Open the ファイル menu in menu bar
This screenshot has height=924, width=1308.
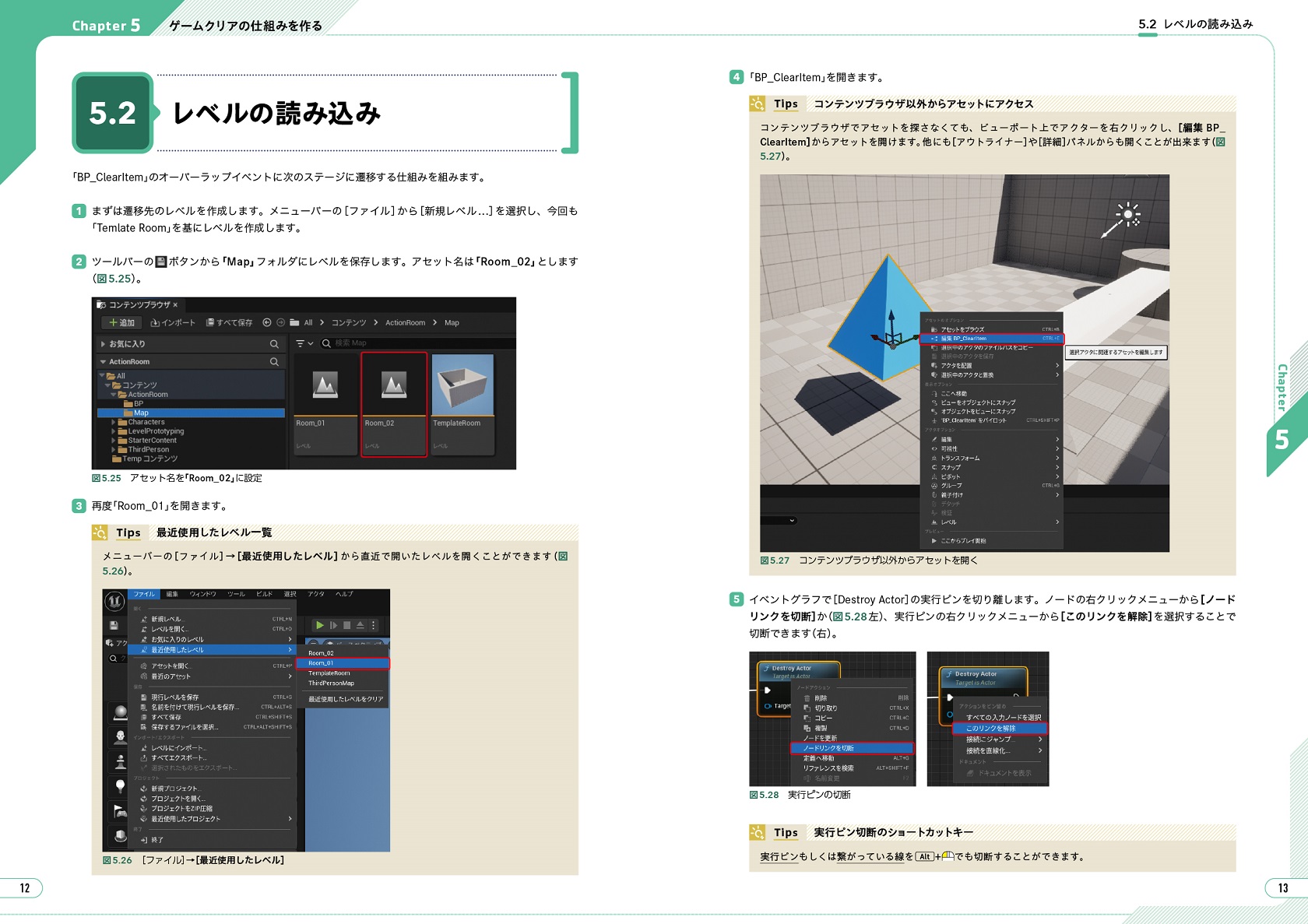(x=144, y=594)
